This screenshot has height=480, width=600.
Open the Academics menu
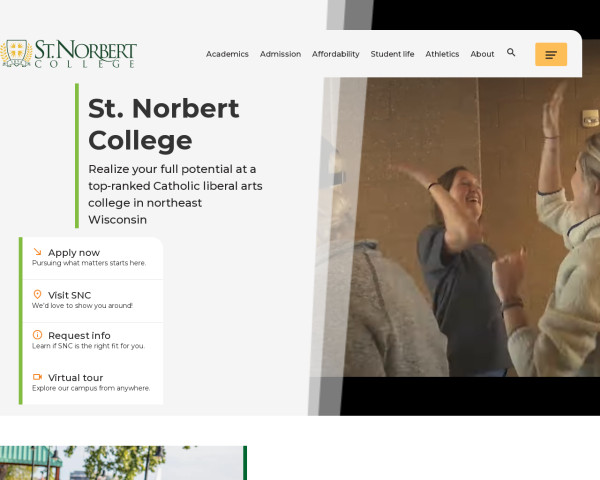[227, 54]
